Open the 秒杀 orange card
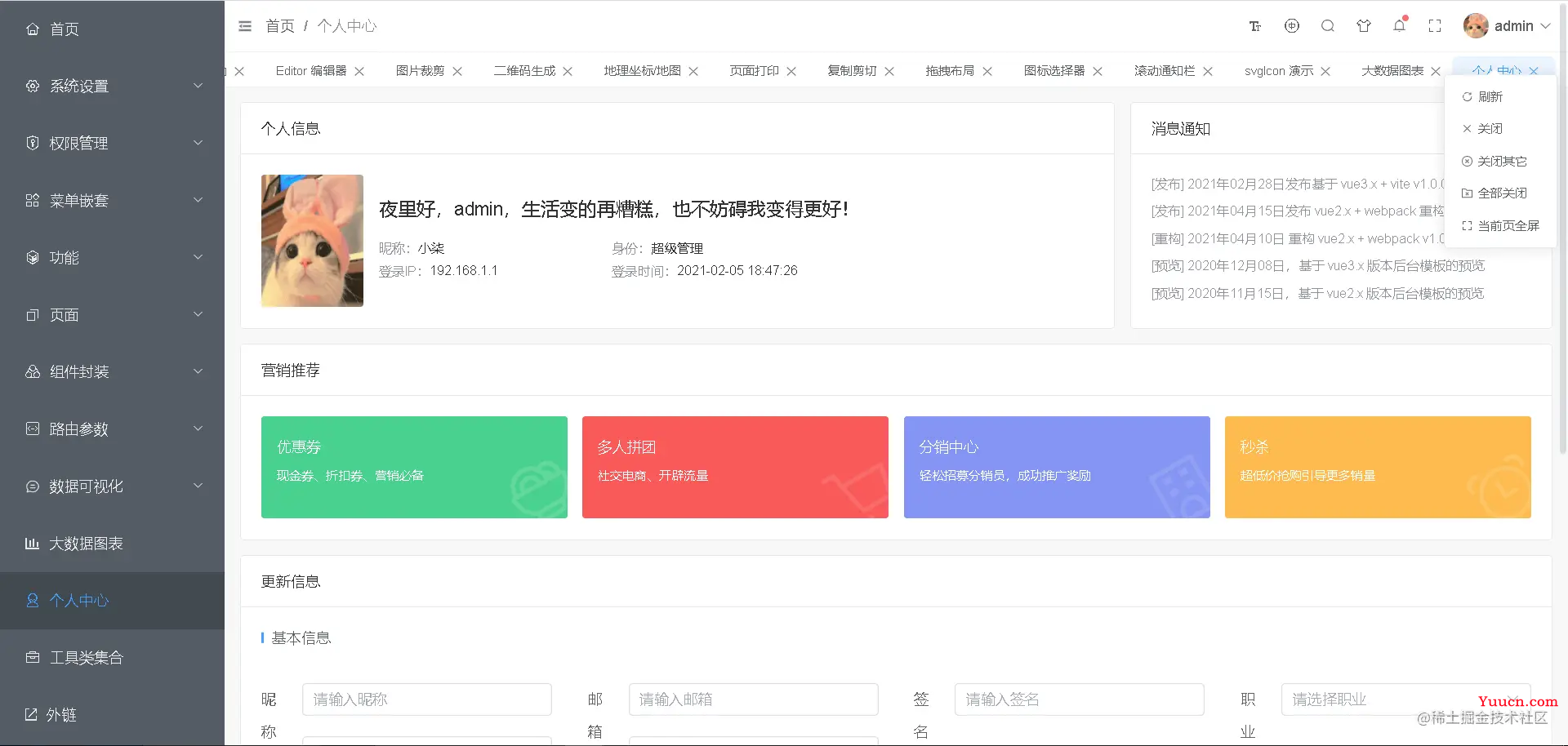Image resolution: width=1568 pixels, height=746 pixels. click(1378, 467)
